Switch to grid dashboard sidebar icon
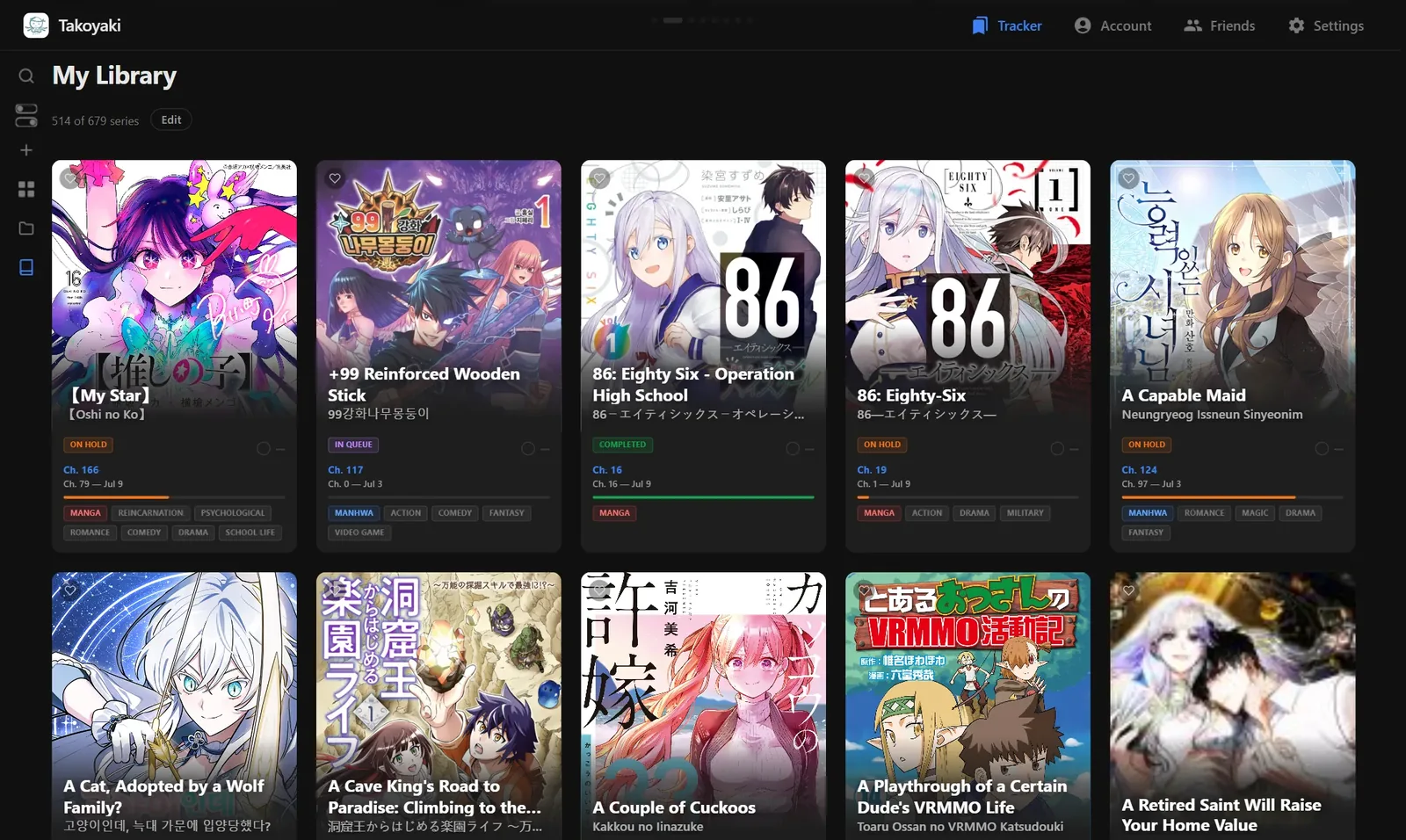The height and width of the screenshot is (840, 1406). pyautogui.click(x=26, y=189)
